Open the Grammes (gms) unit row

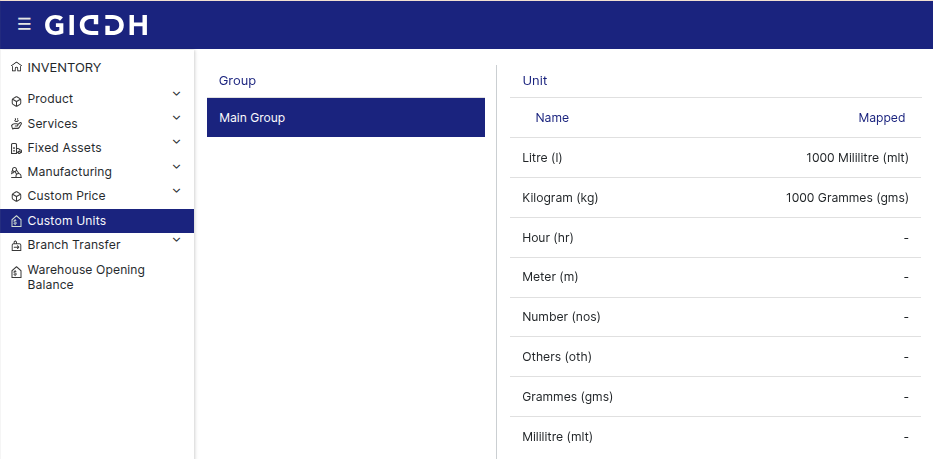tap(715, 396)
